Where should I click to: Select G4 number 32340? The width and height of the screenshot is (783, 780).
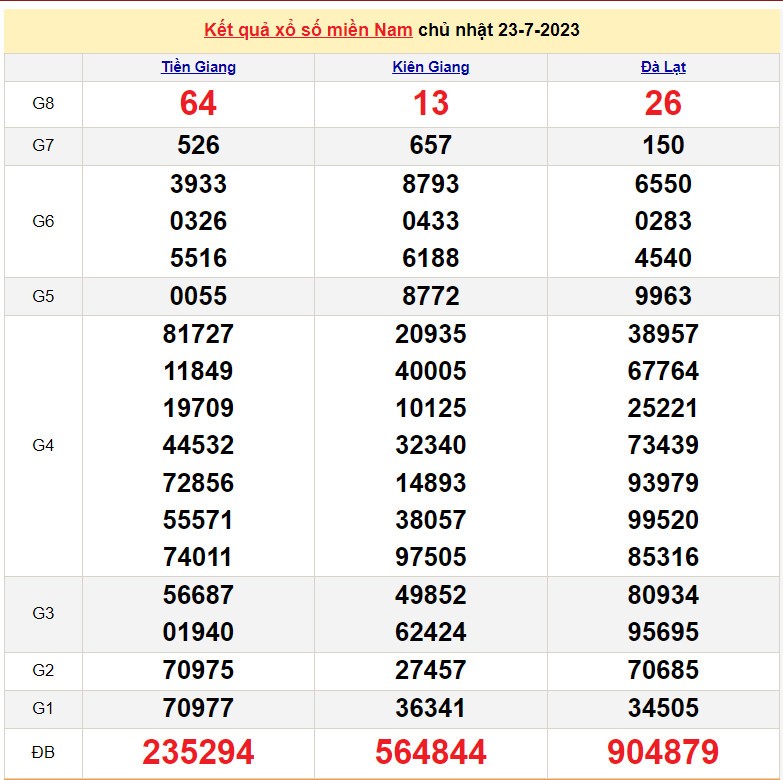(430, 445)
